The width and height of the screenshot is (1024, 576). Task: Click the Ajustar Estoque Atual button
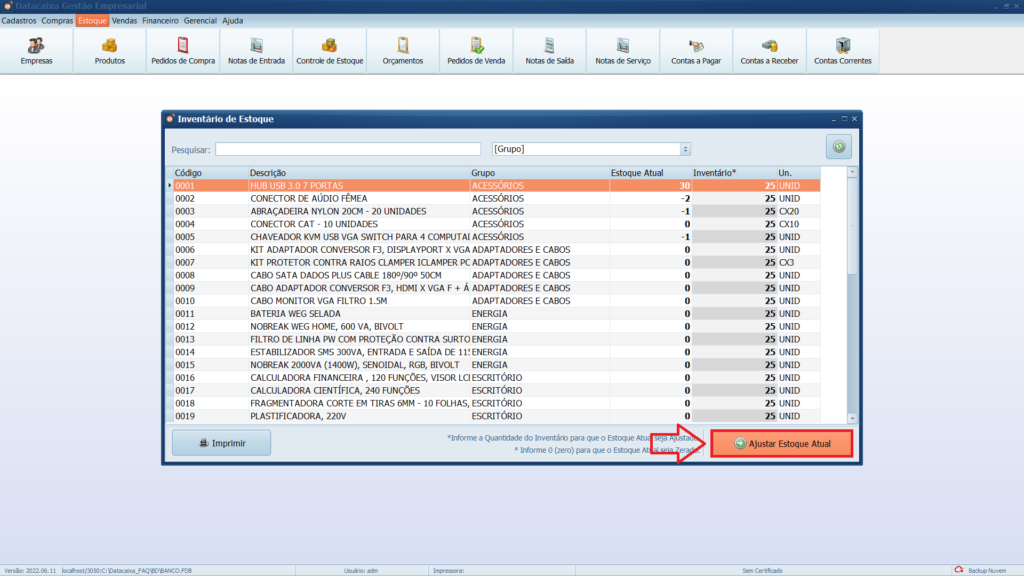[x=782, y=443]
